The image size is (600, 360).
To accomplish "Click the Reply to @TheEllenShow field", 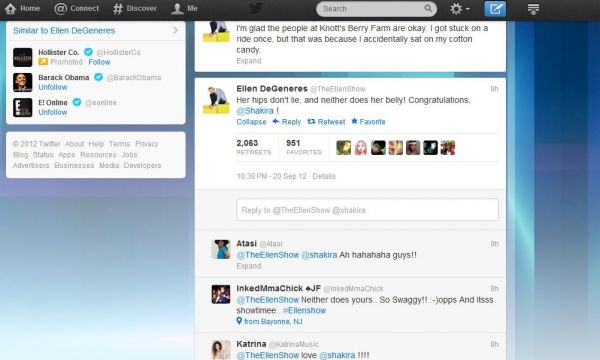I will point(367,210).
